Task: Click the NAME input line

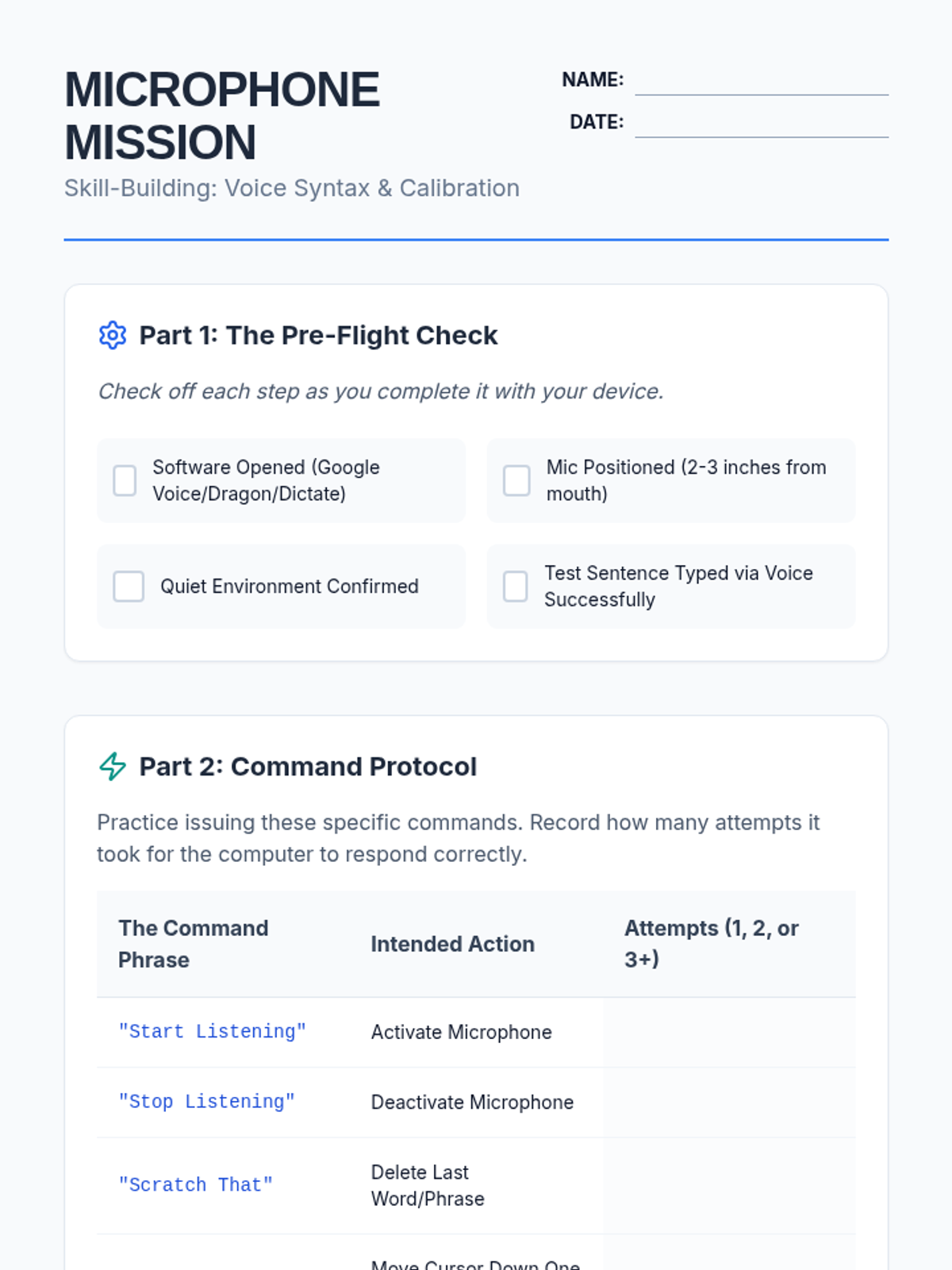Action: pyautogui.click(x=761, y=81)
